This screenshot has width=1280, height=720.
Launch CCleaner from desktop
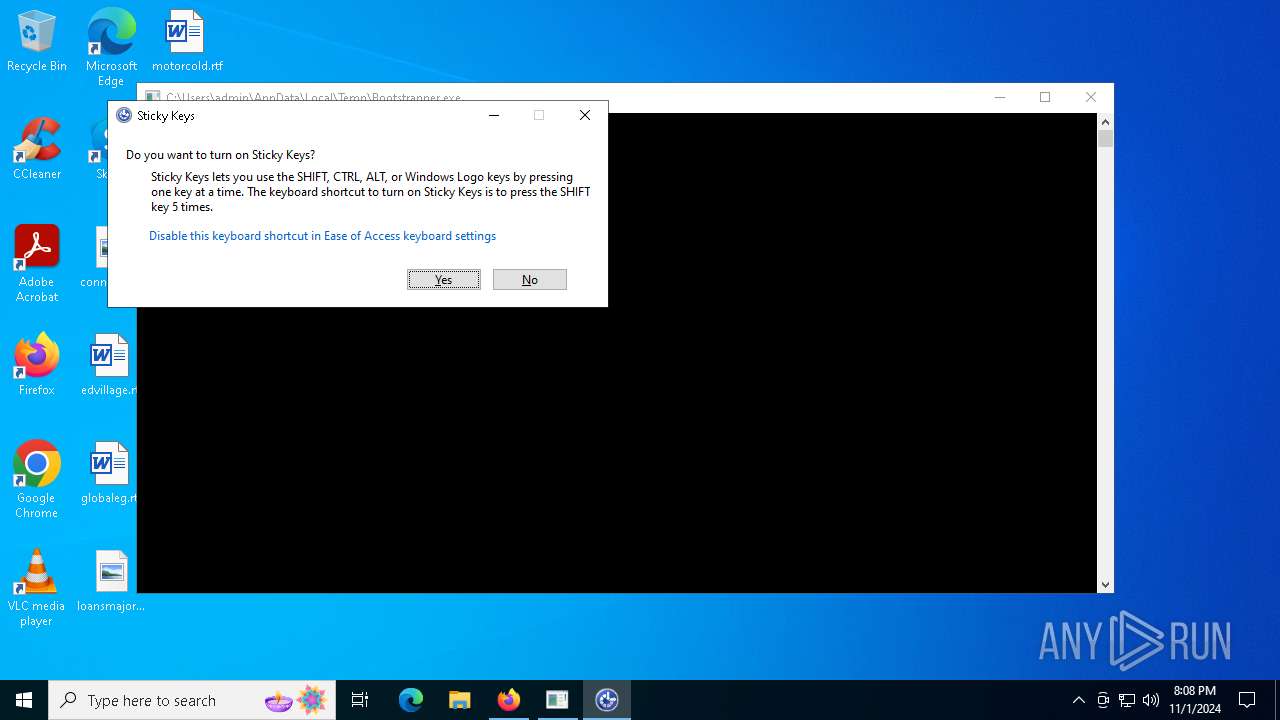37,148
